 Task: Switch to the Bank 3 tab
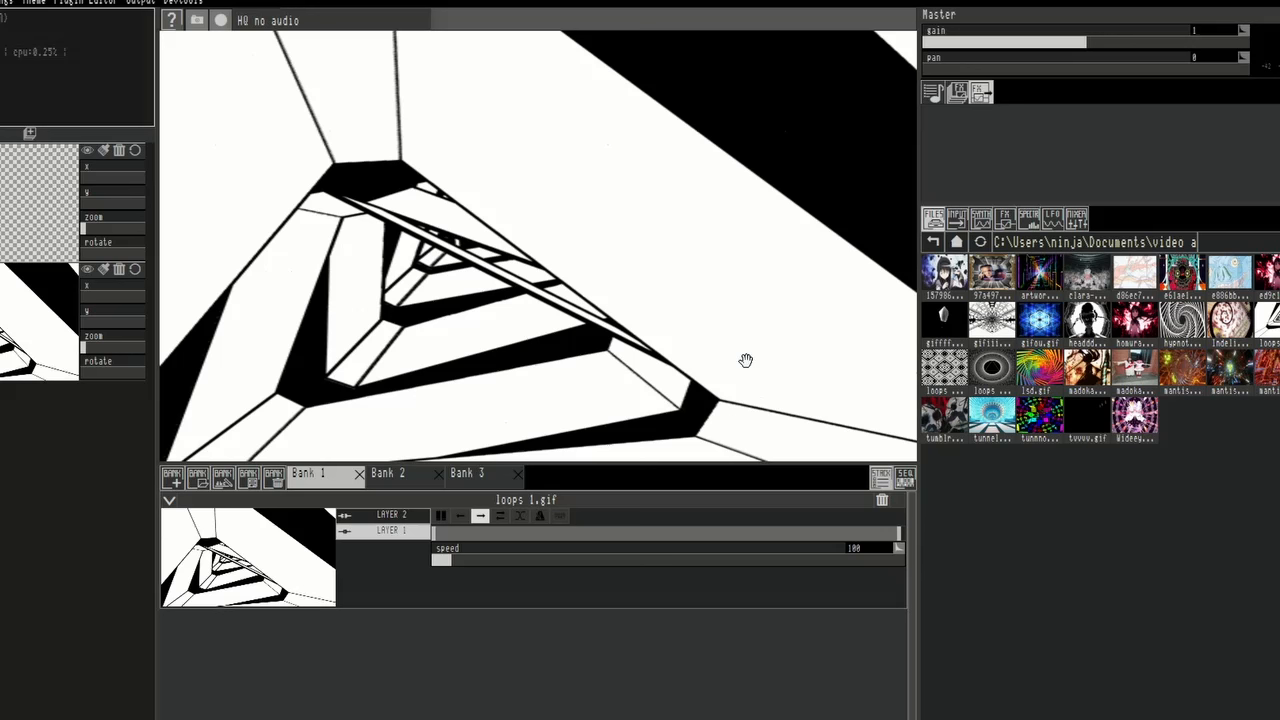(x=467, y=474)
